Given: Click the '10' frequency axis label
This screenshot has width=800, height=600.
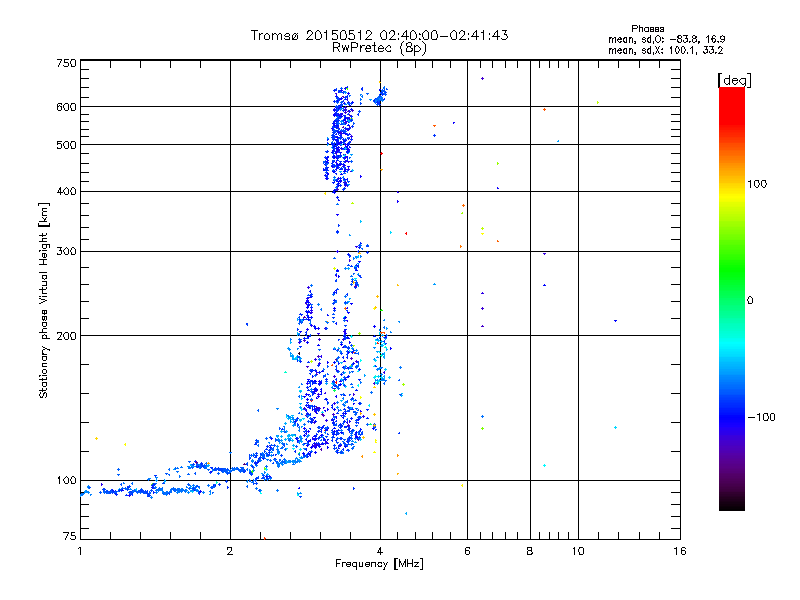Looking at the screenshot, I should tap(578, 551).
